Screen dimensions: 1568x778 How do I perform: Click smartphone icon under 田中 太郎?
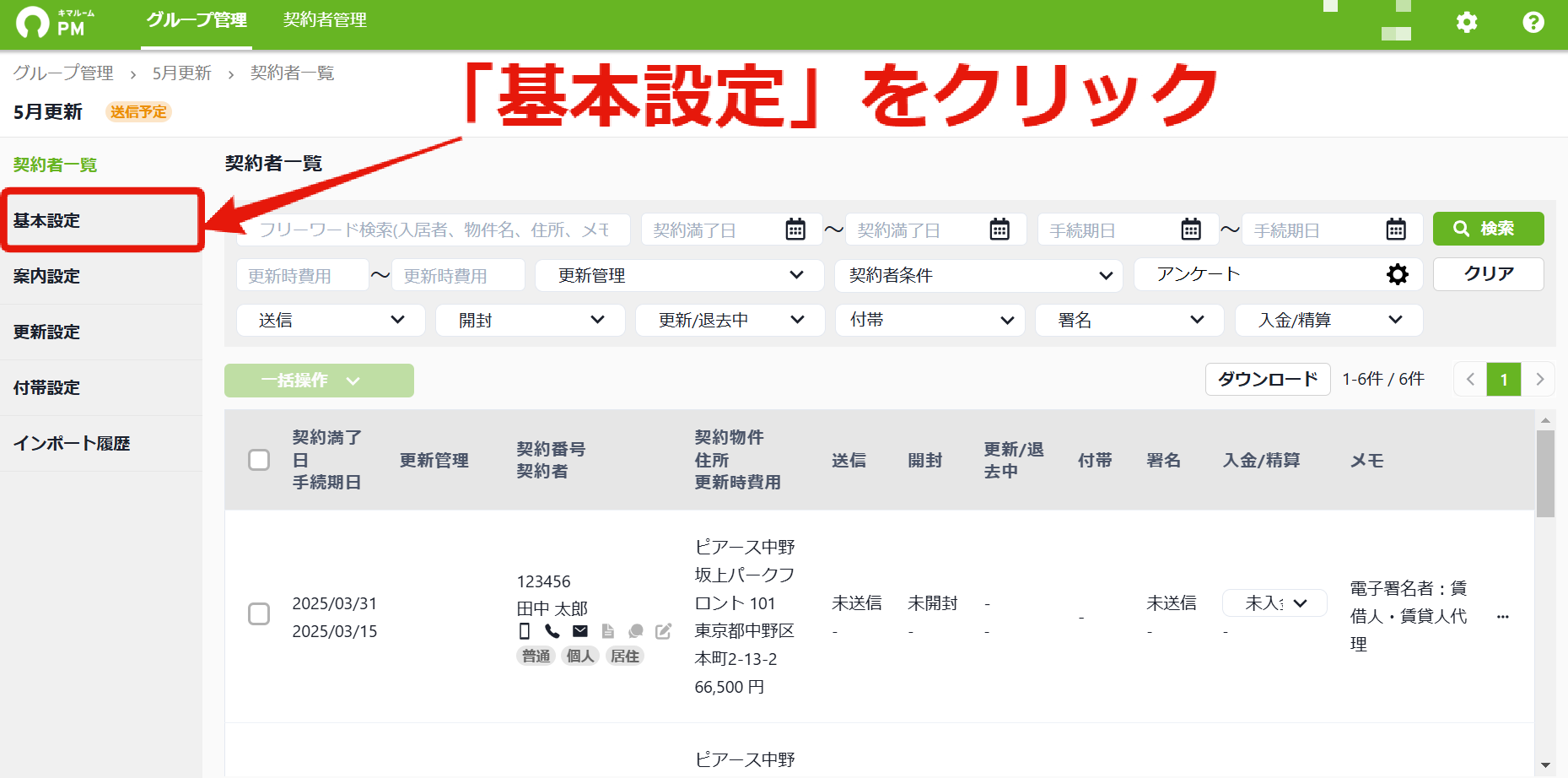(525, 631)
